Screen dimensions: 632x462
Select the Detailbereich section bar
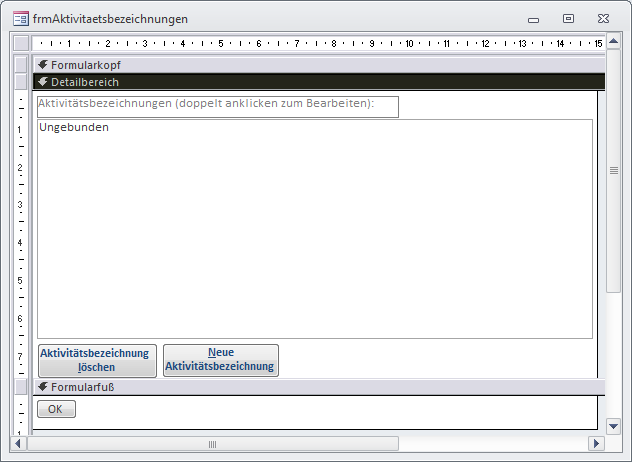(x=300, y=82)
